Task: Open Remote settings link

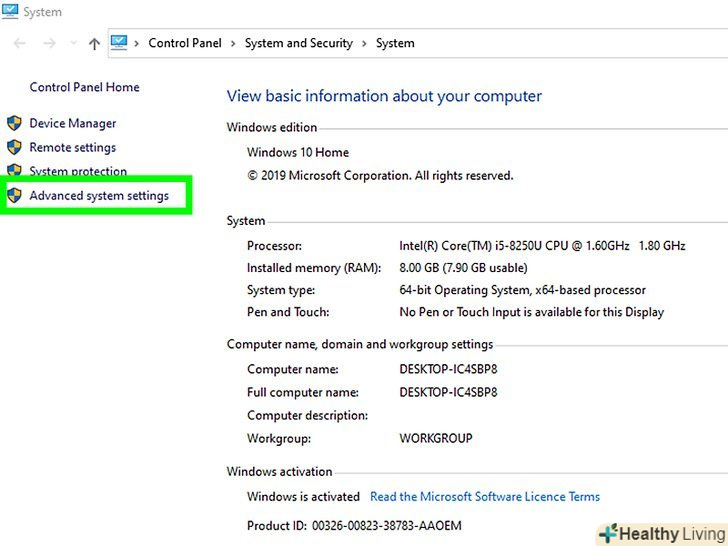Action: [x=73, y=148]
